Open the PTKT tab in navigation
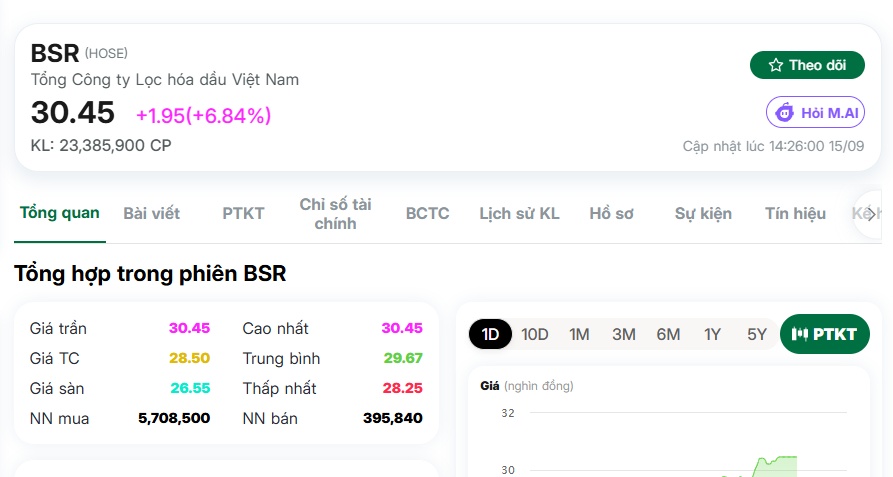This screenshot has height=477, width=893. pos(243,213)
